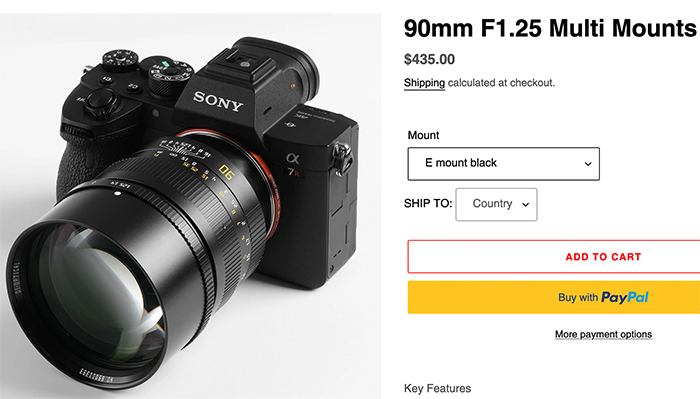
Task: Click the SONY logo on camera photo
Action: (218, 101)
